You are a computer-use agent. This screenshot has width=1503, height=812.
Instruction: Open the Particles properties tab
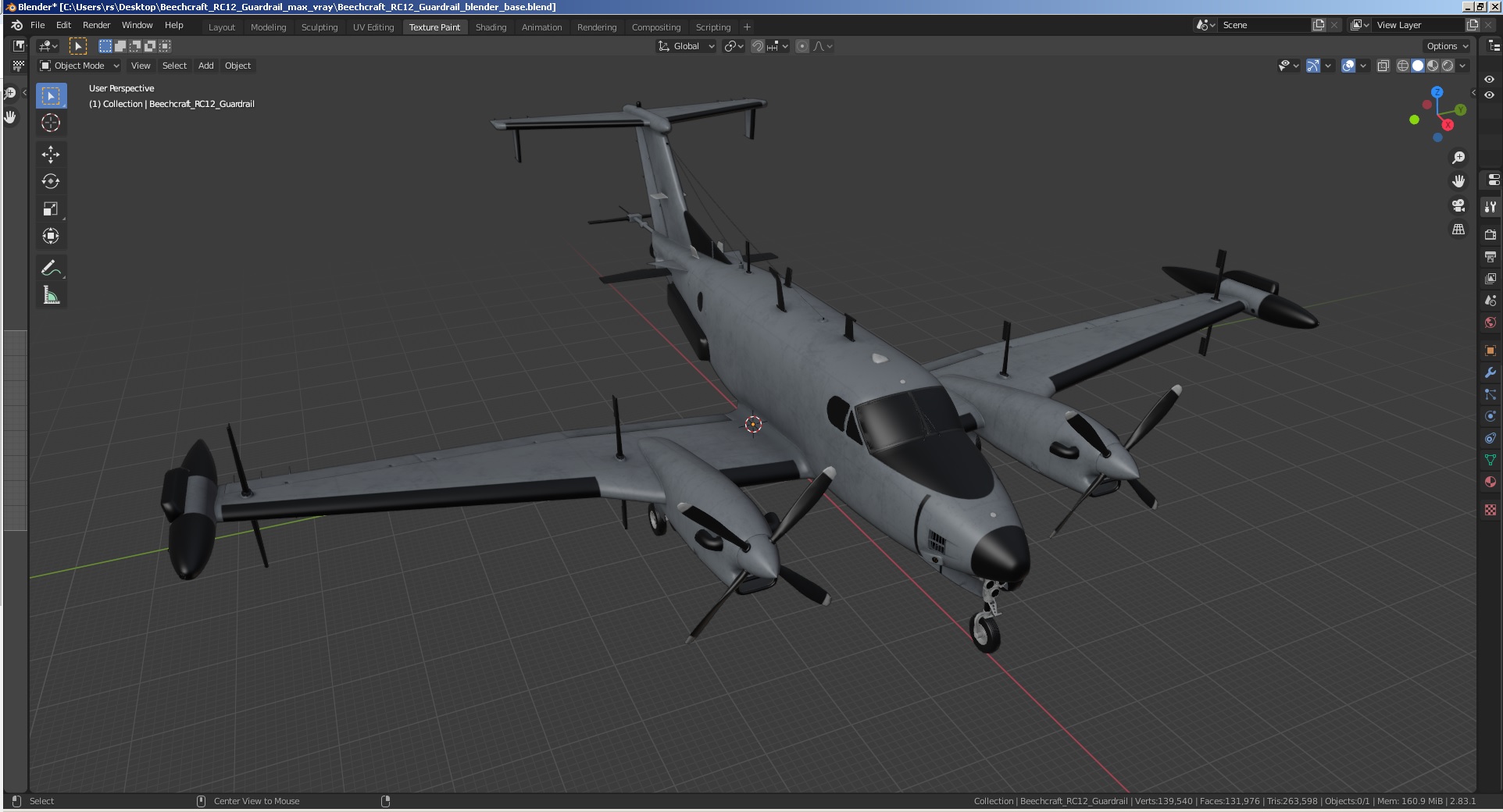click(x=1491, y=394)
